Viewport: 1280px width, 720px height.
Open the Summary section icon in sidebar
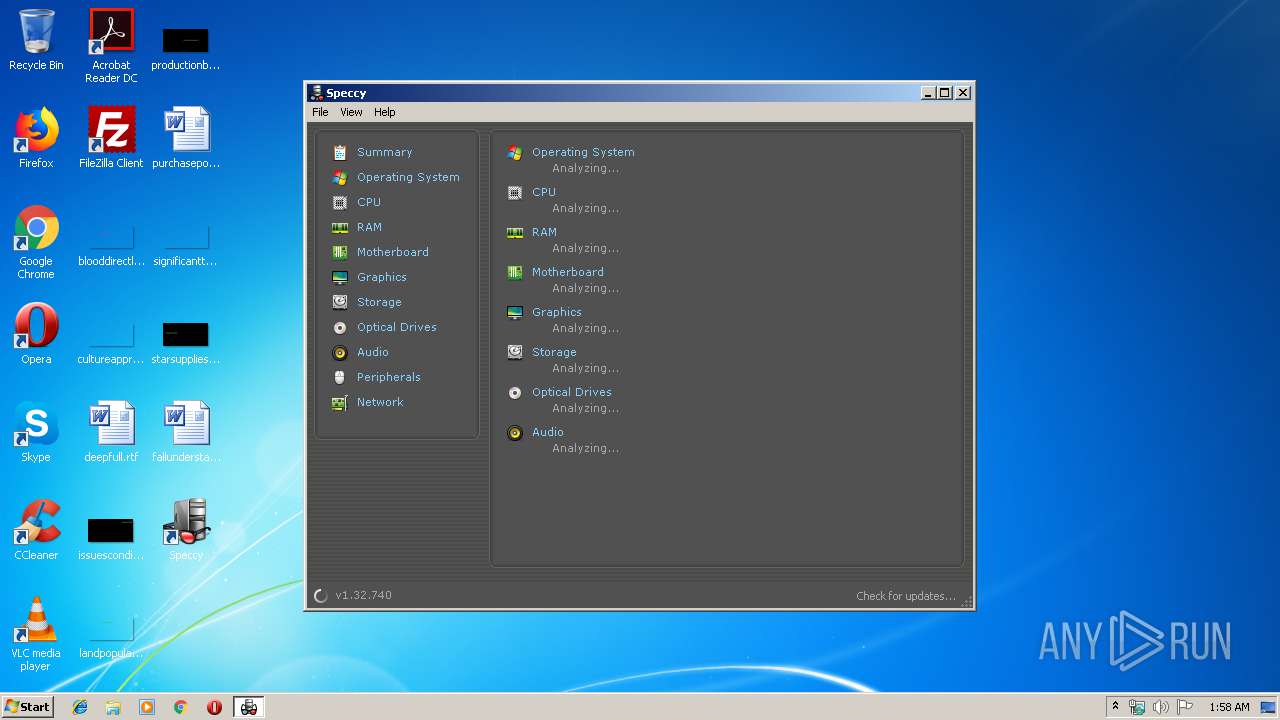coord(340,152)
